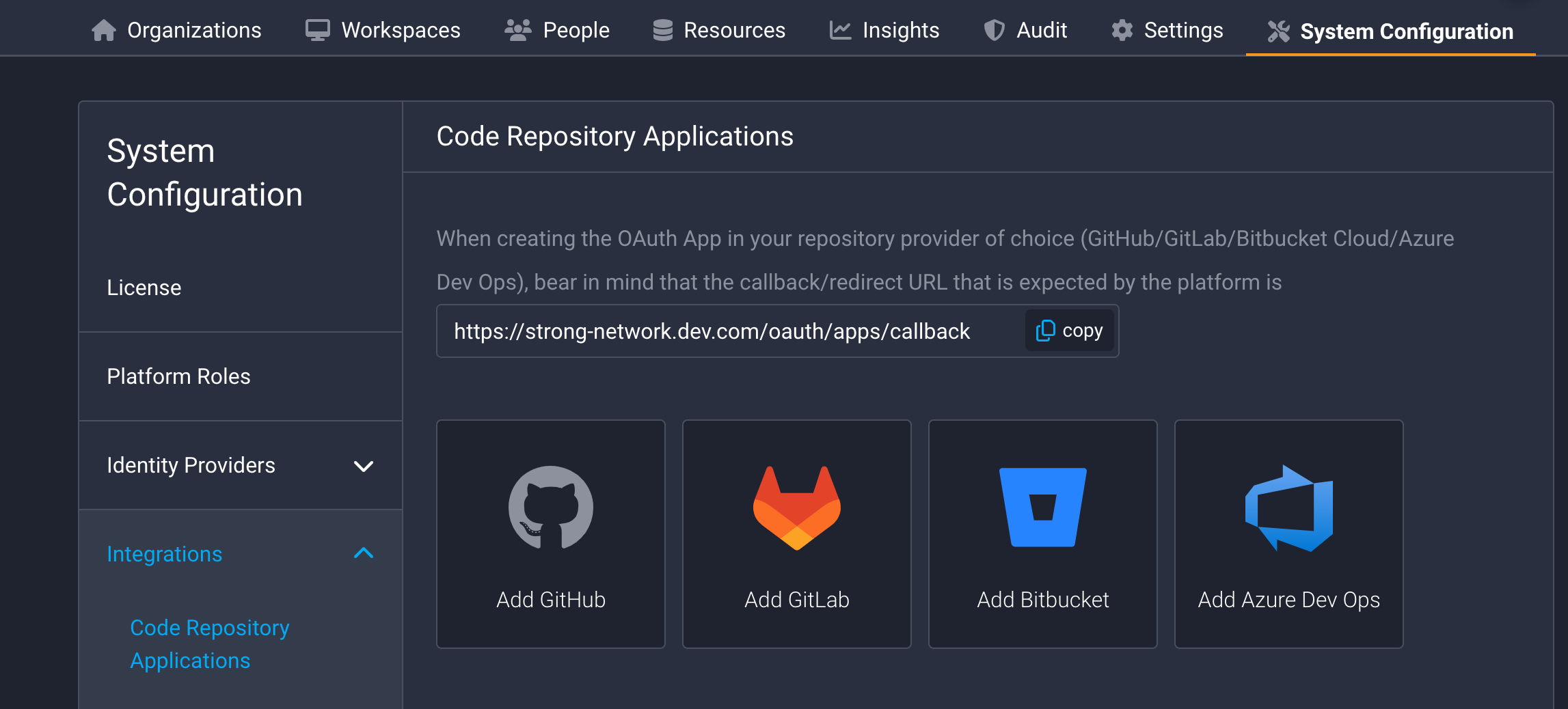The image size is (1568, 709).
Task: Click inside the callback URL field
Action: (711, 331)
